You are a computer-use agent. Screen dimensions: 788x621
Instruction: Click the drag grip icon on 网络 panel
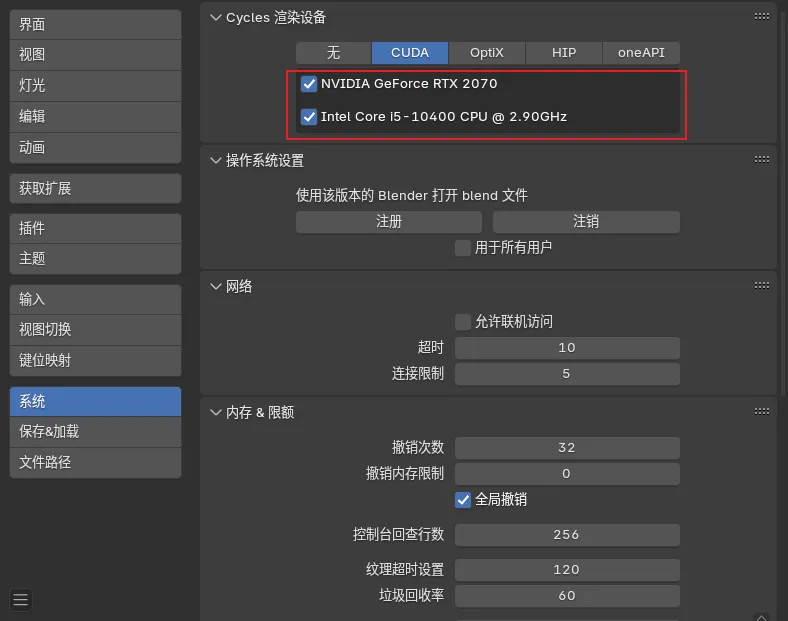click(762, 286)
